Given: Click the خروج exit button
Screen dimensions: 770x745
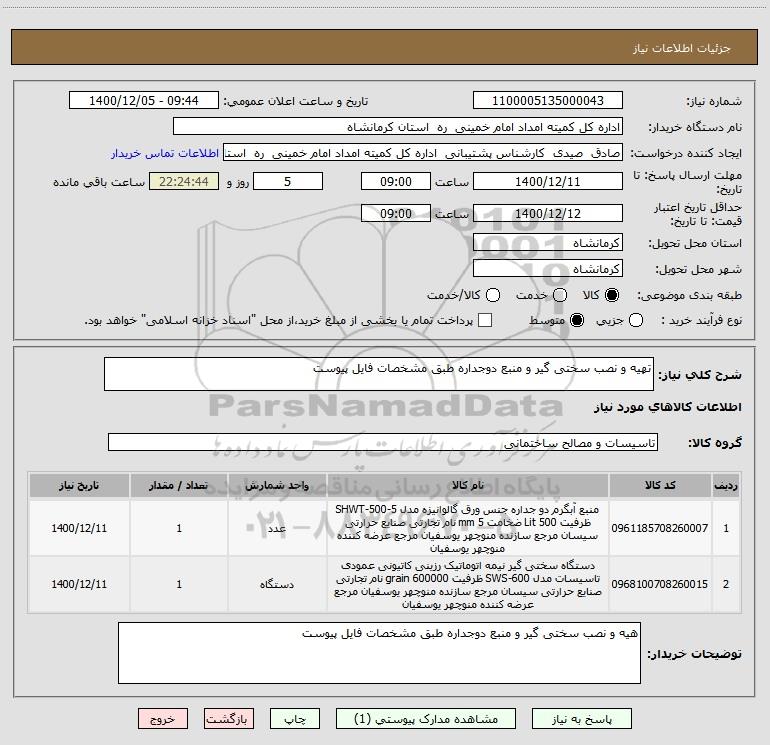Looking at the screenshot, I should 163,719.
